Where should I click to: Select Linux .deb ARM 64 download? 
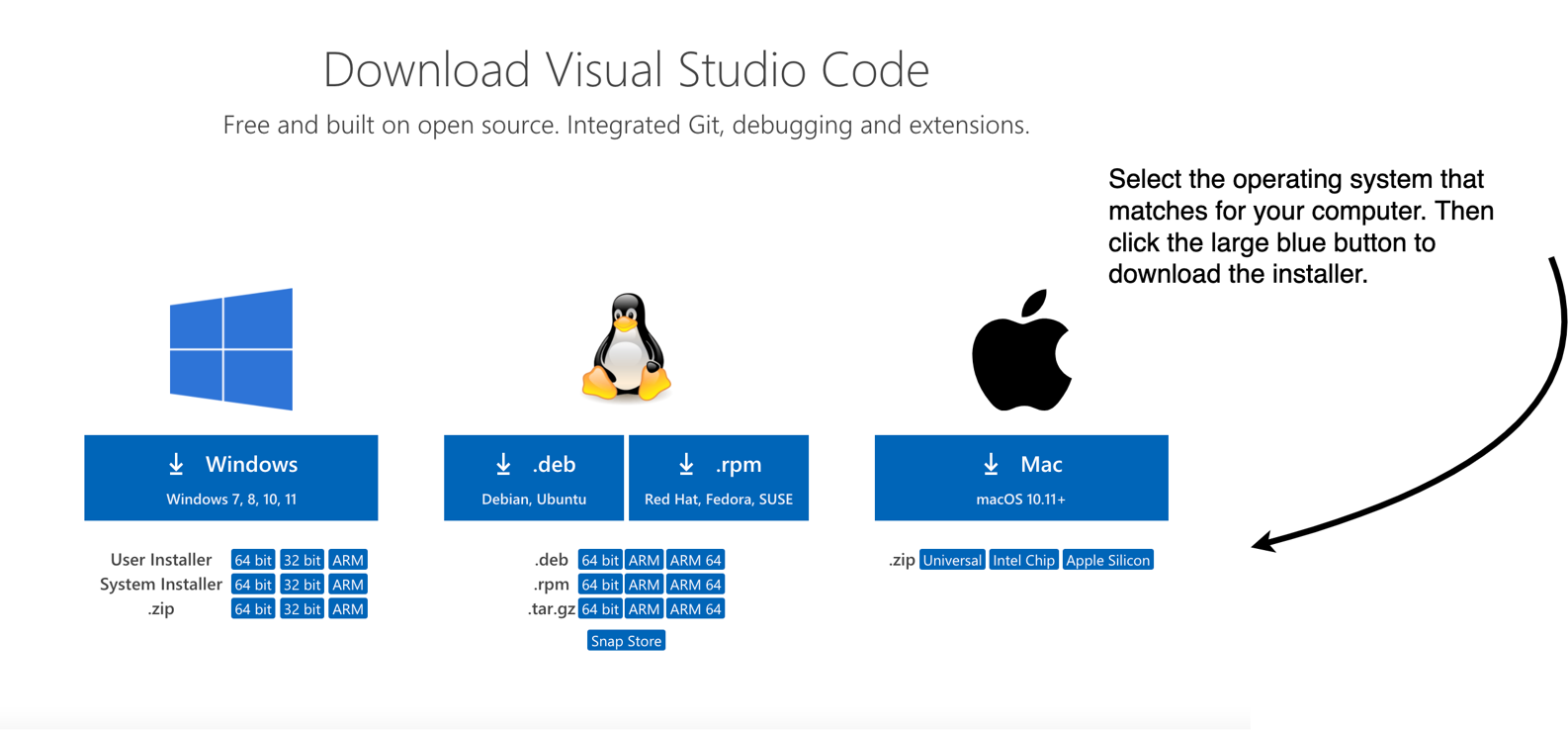(x=695, y=560)
